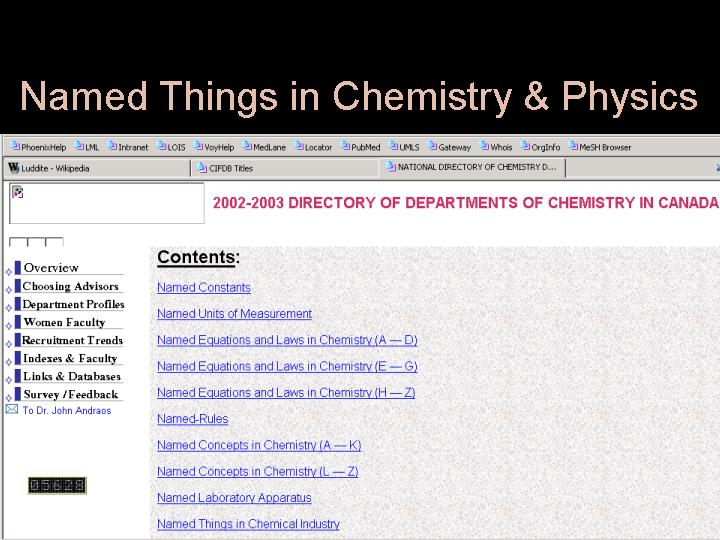
Task: Click the visitor counter image
Action: point(56,485)
